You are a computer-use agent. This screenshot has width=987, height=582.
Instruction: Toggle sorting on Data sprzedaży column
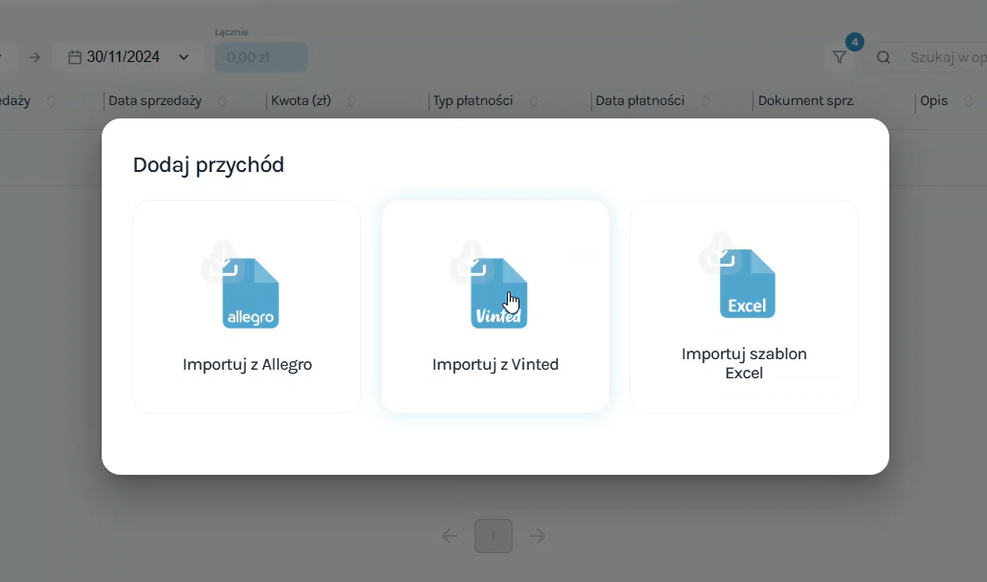(x=222, y=101)
